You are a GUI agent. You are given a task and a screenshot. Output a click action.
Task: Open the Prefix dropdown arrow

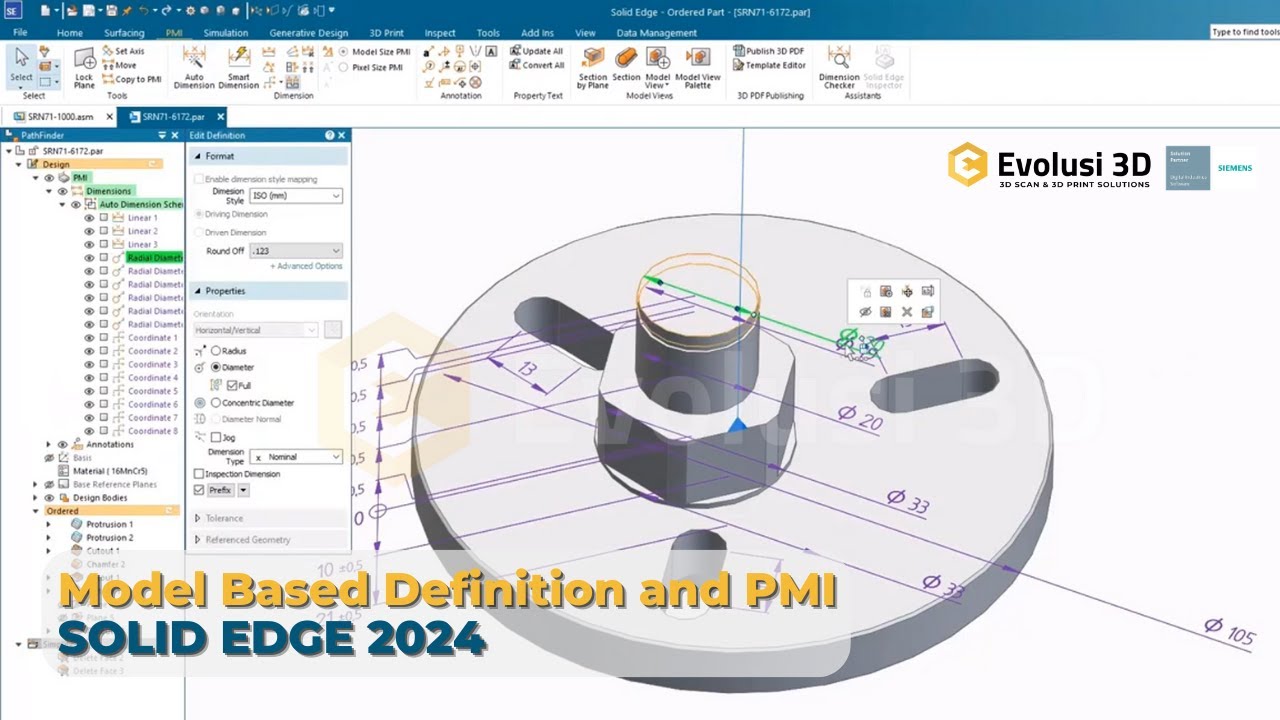click(243, 490)
